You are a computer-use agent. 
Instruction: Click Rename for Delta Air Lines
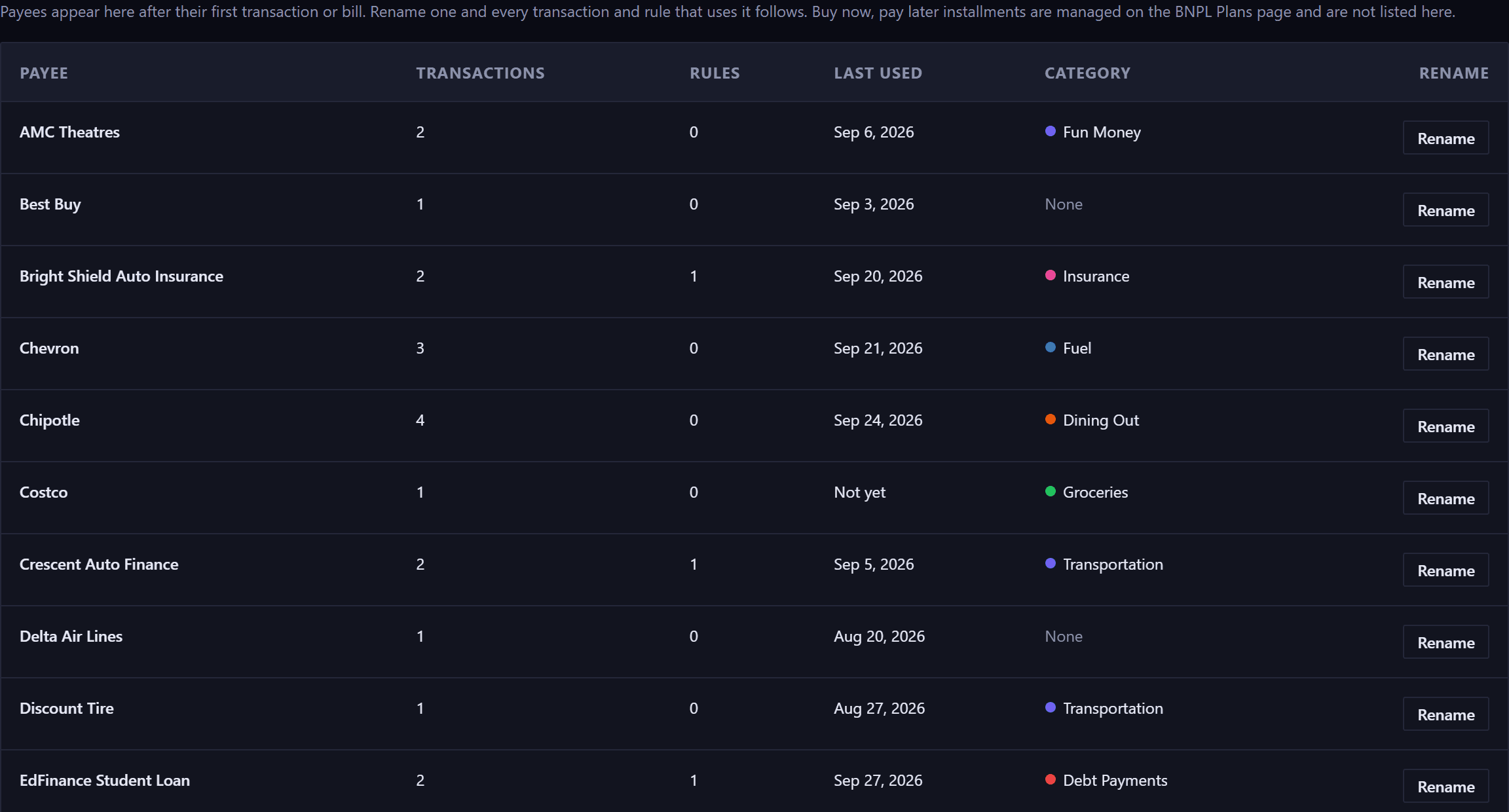click(1445, 642)
